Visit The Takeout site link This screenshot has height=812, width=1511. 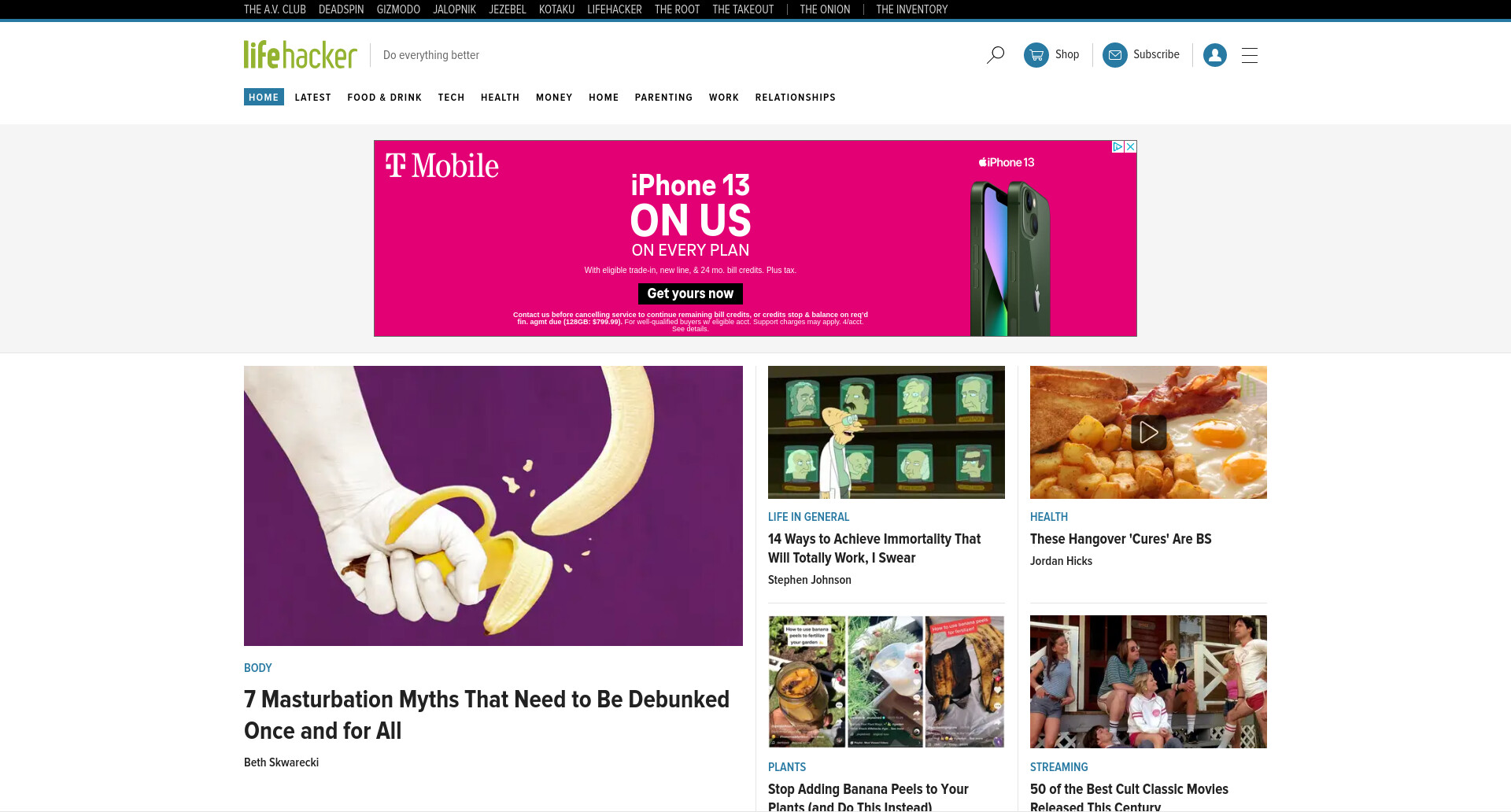pos(743,9)
